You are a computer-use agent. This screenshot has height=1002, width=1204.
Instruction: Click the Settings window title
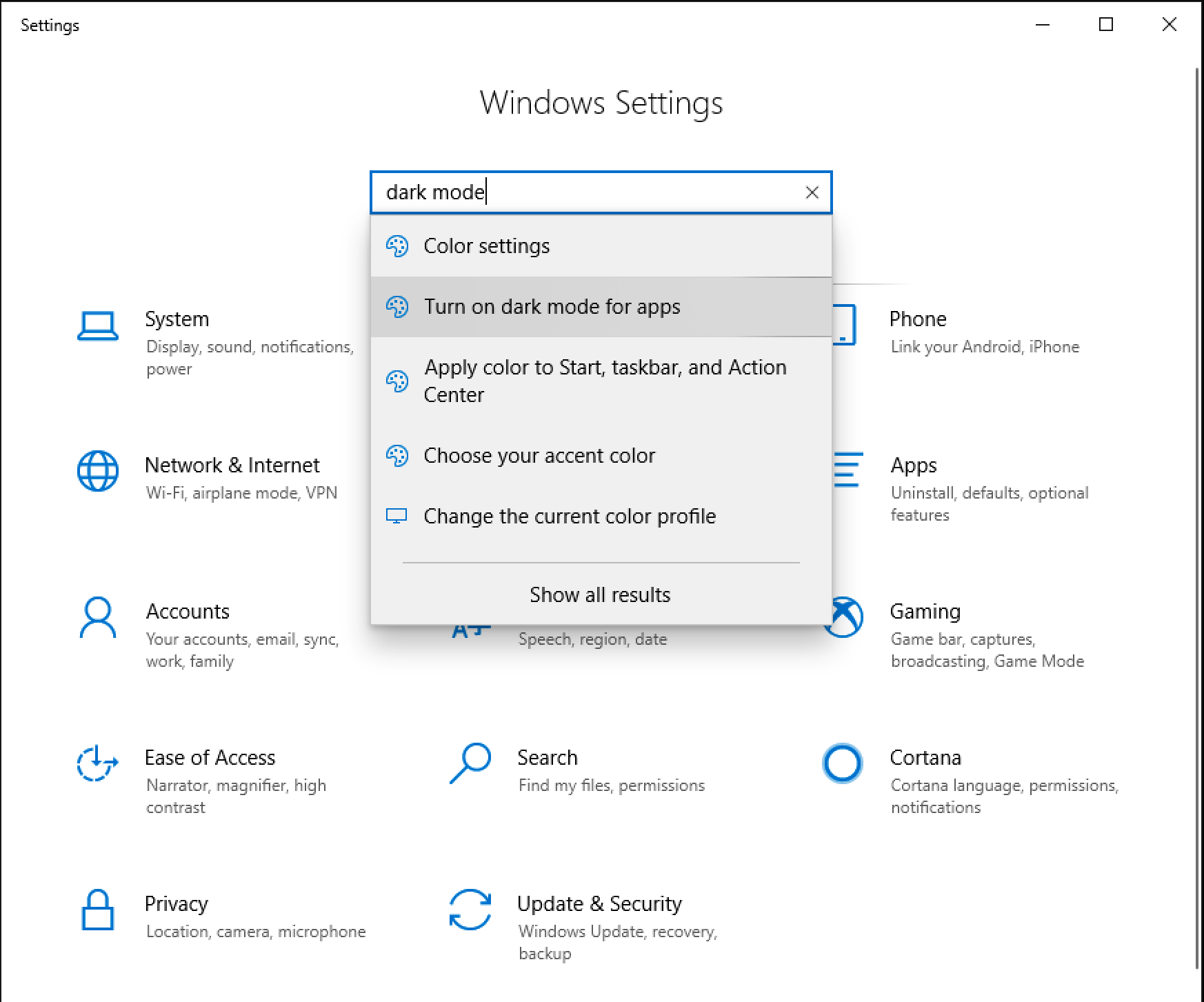(x=50, y=25)
